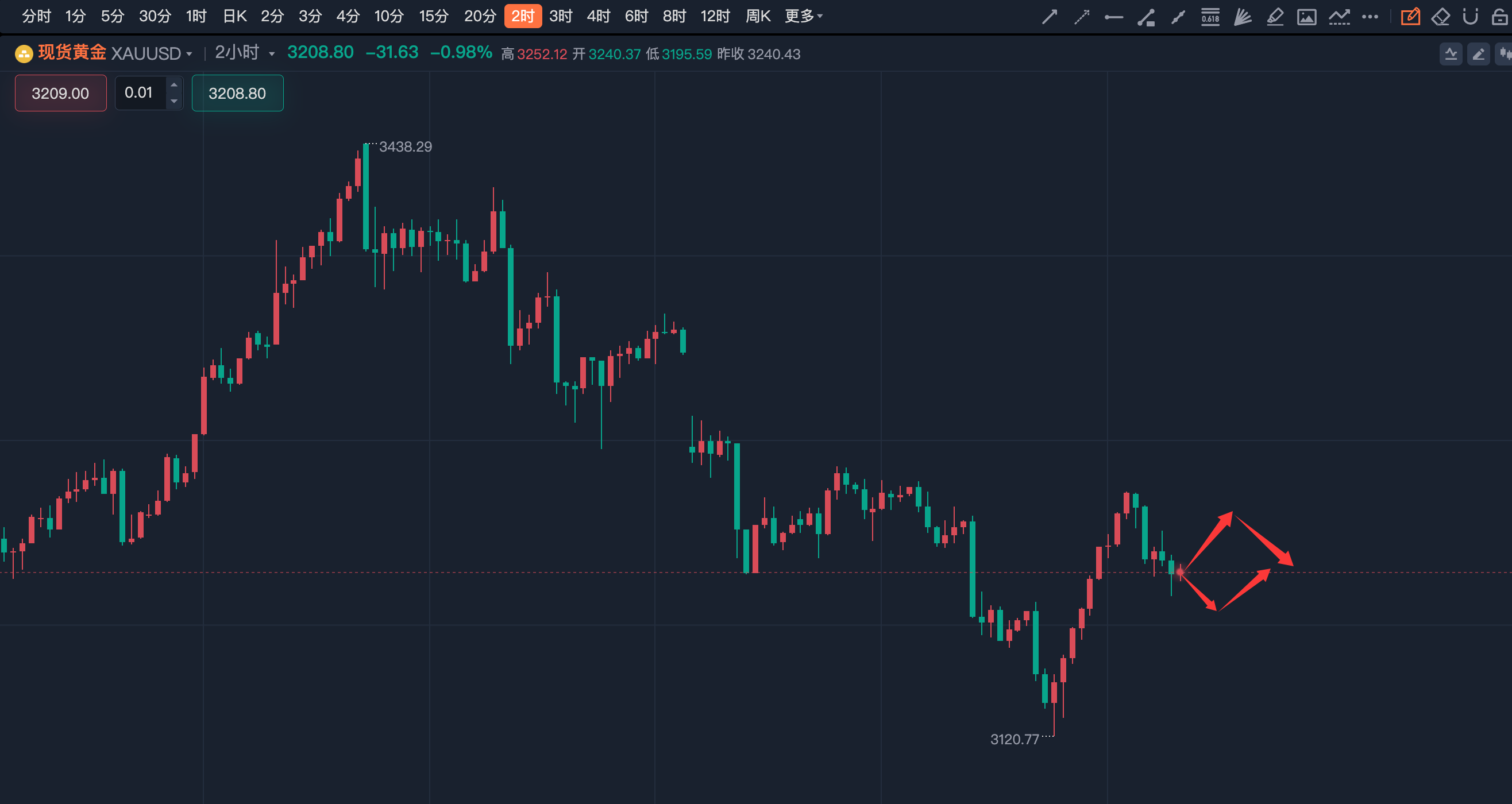
Task: Click the insert image icon
Action: [x=1306, y=17]
